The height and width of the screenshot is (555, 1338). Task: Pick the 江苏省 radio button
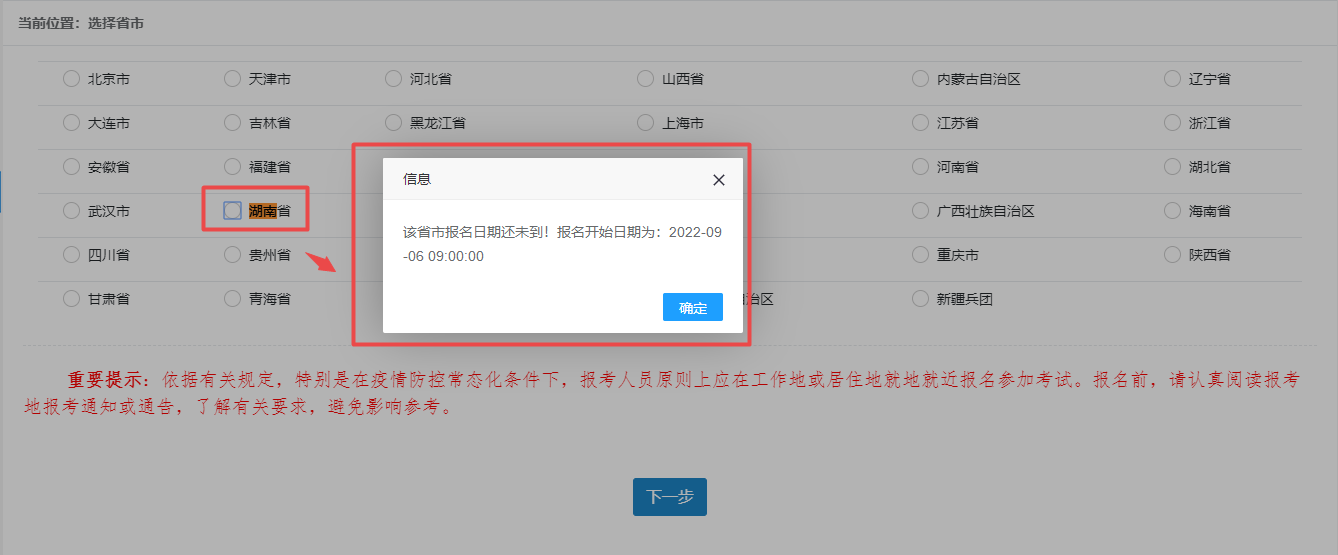click(x=920, y=123)
